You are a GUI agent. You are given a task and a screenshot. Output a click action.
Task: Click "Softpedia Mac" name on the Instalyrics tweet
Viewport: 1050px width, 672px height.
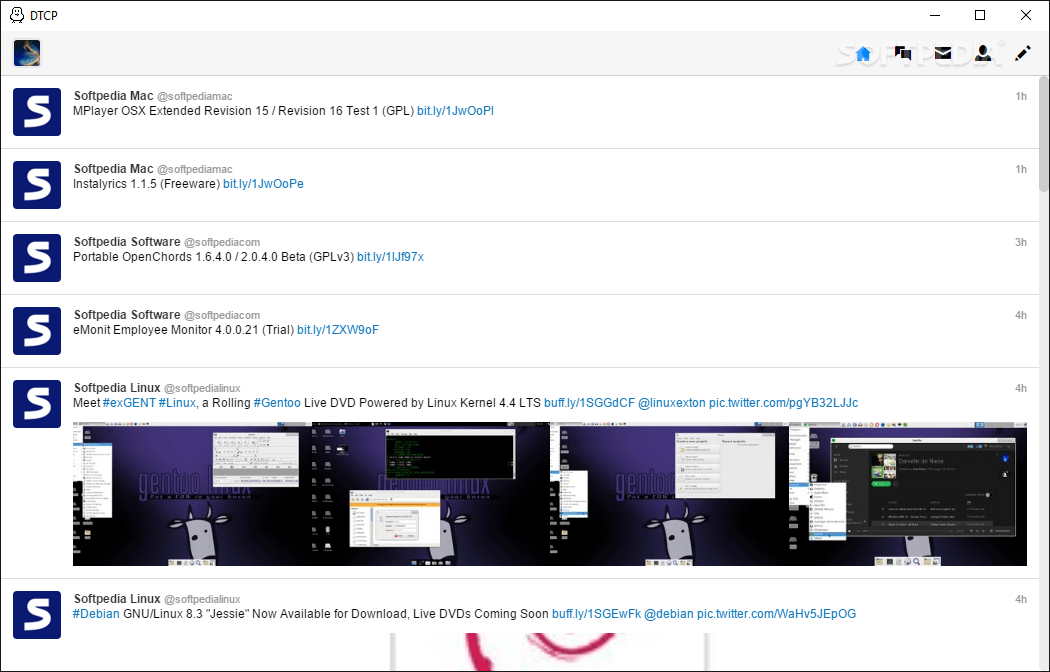(114, 169)
